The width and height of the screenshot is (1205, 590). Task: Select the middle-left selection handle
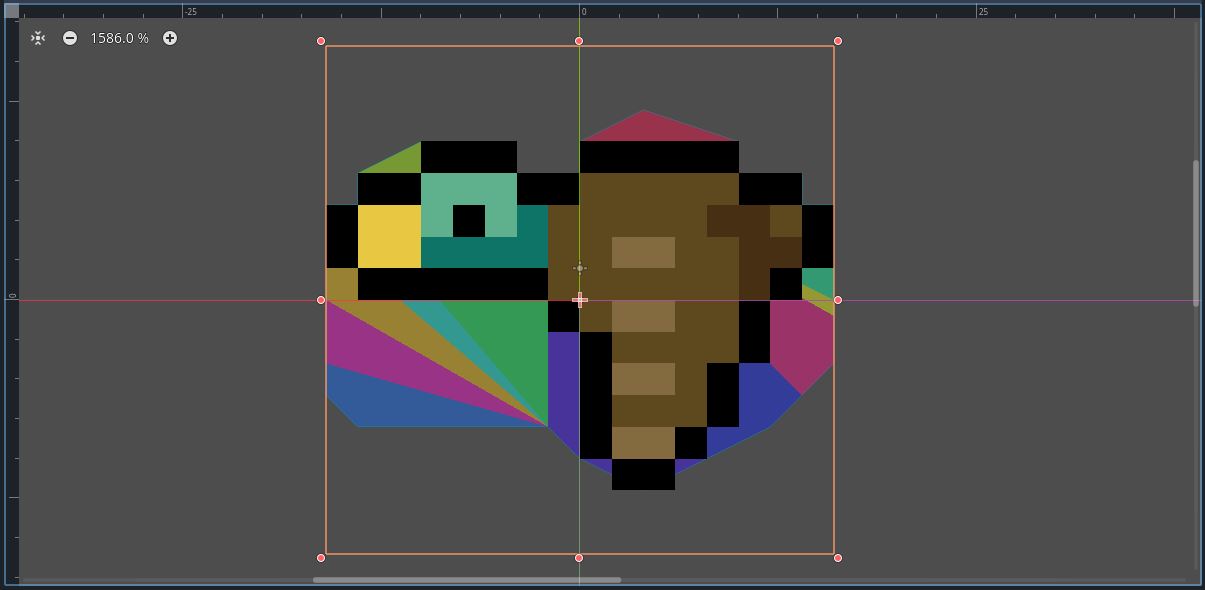pyautogui.click(x=321, y=300)
